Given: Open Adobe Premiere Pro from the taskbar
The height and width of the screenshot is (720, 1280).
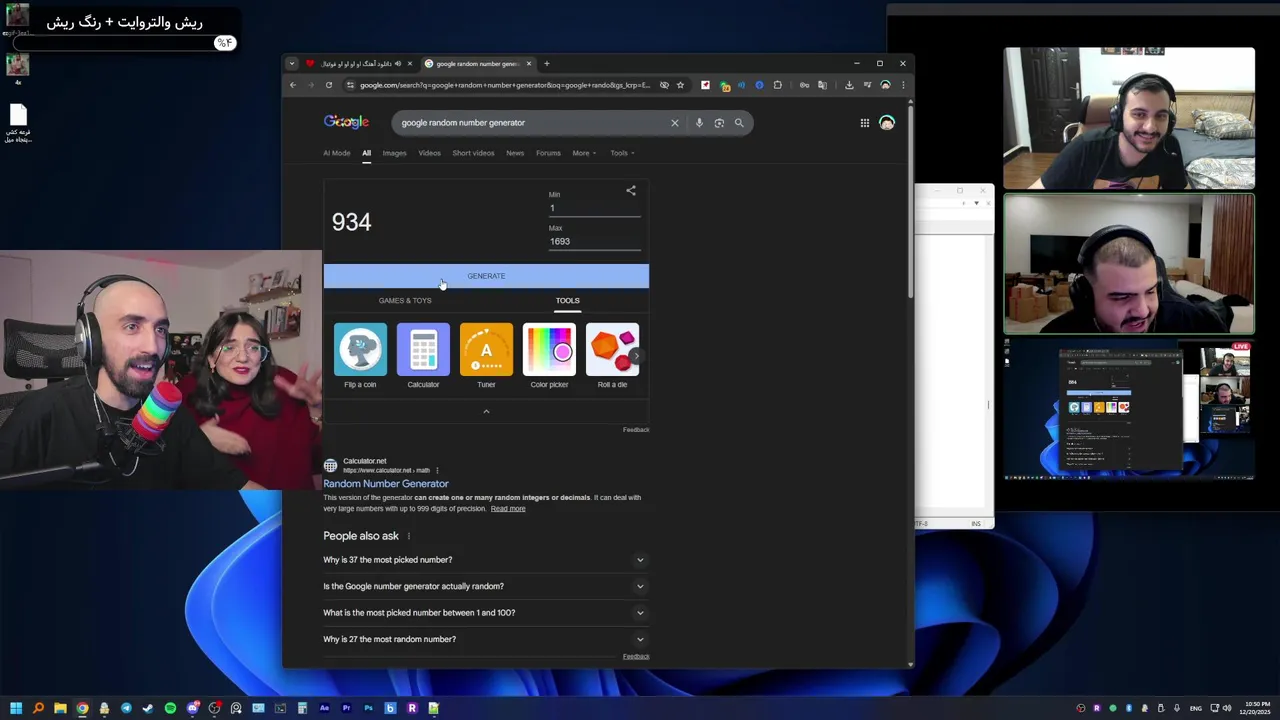Looking at the screenshot, I should [346, 708].
